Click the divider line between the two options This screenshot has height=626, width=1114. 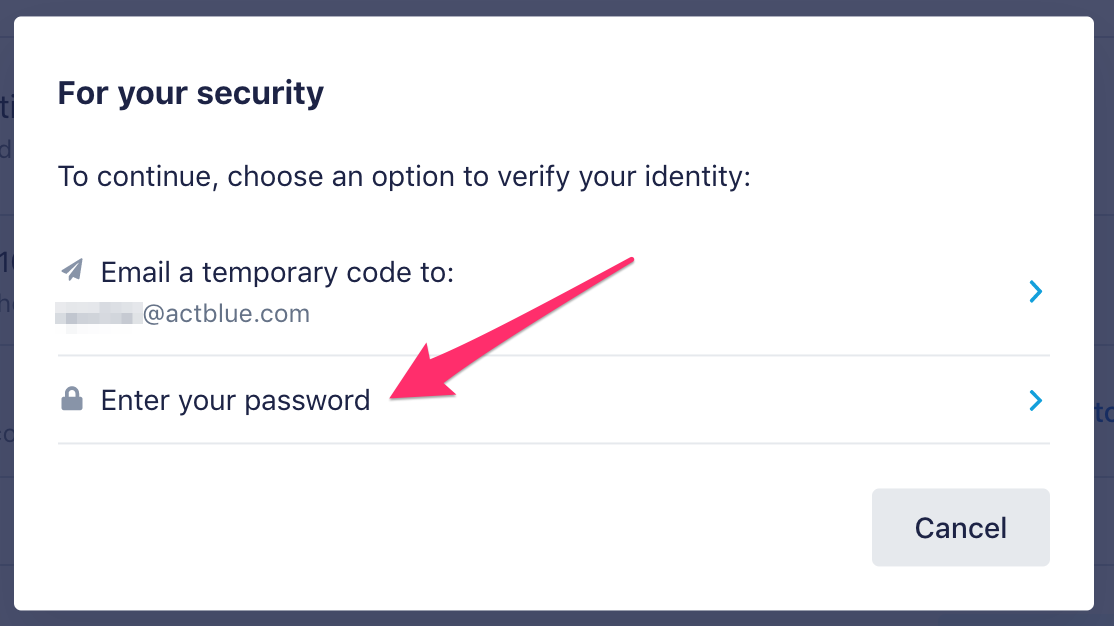pos(553,355)
